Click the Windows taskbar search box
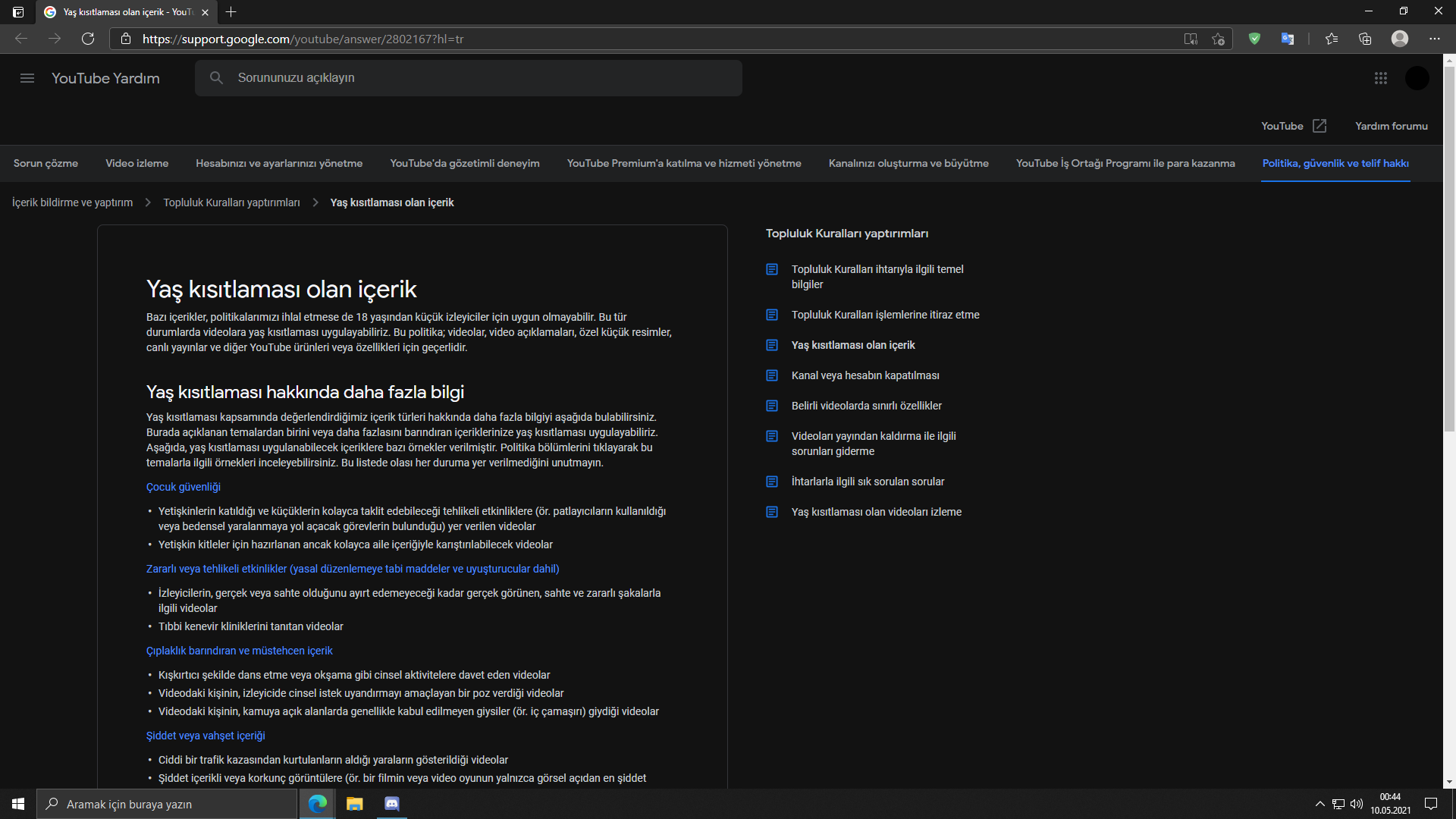Viewport: 1456px width, 819px height. pyautogui.click(x=167, y=804)
